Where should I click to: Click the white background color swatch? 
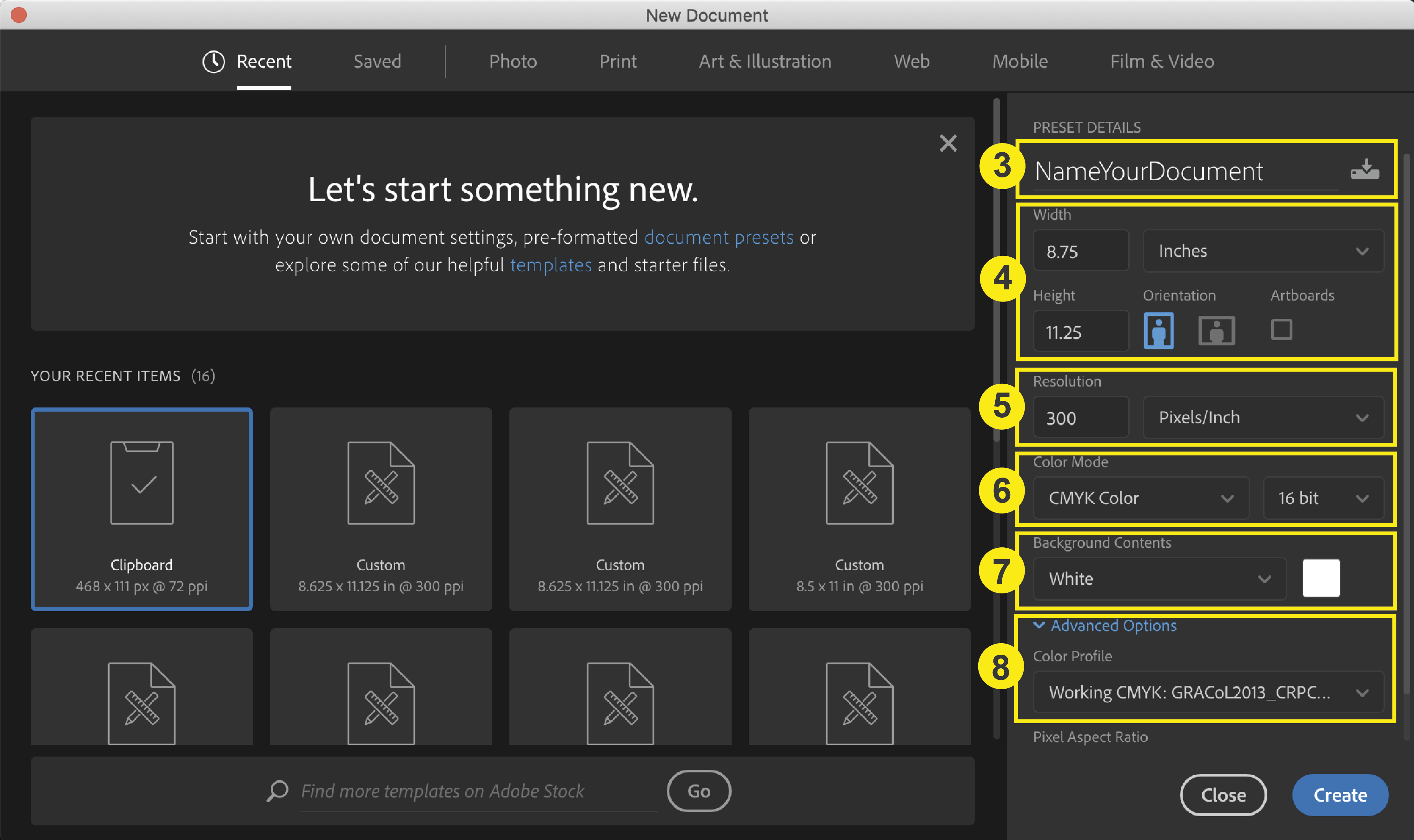coord(1322,579)
